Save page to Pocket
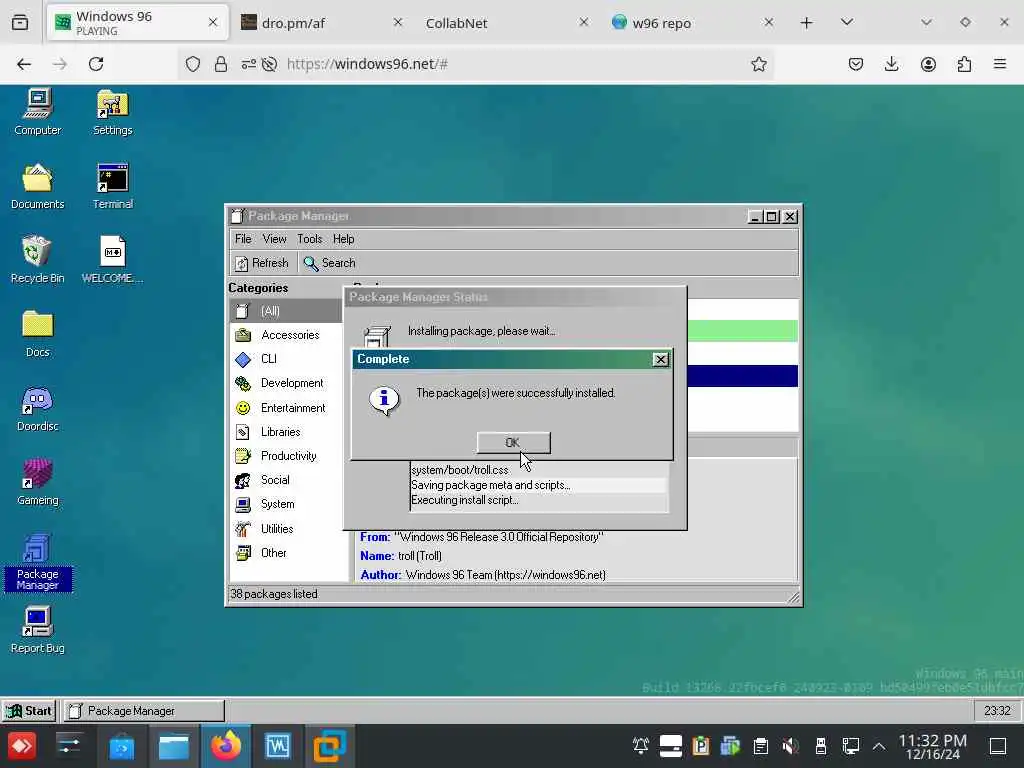Screen dimensions: 1024x768 click(856, 64)
